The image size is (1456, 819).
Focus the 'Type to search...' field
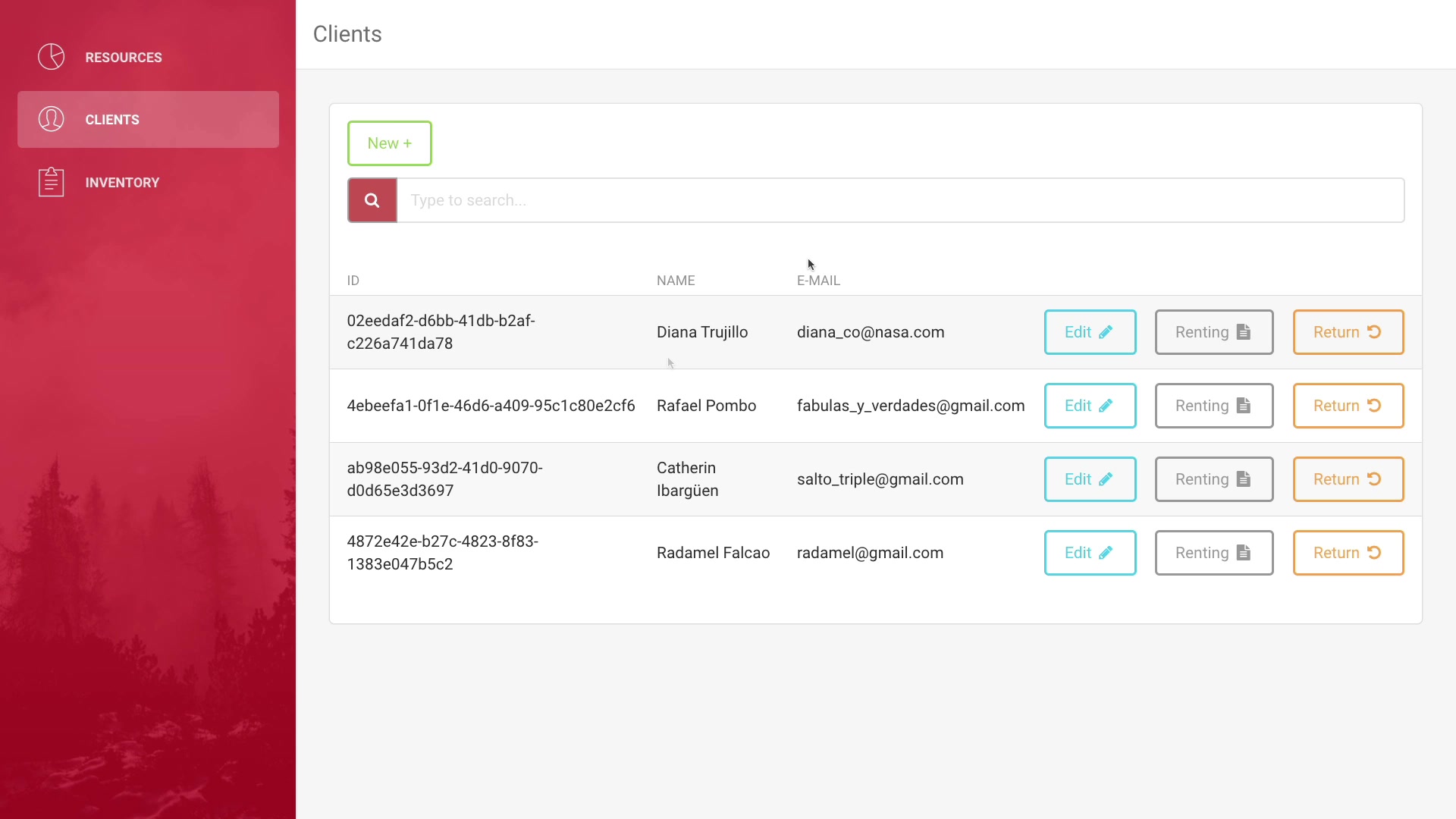[899, 200]
